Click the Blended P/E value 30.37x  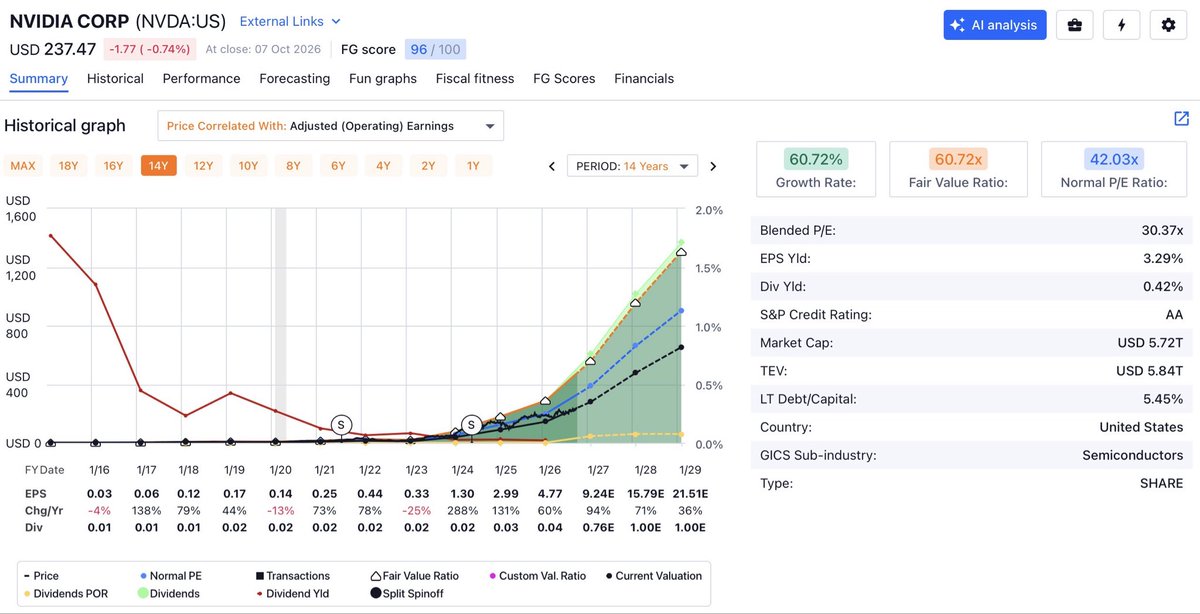pyautogui.click(x=1161, y=231)
